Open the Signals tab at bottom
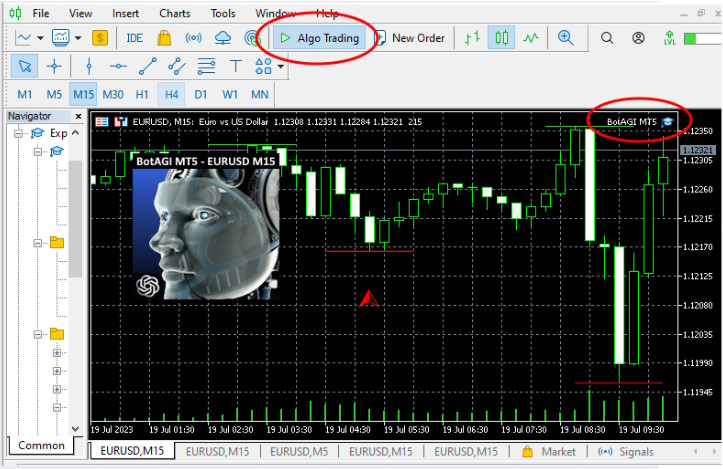The height and width of the screenshot is (469, 723). pos(626,452)
